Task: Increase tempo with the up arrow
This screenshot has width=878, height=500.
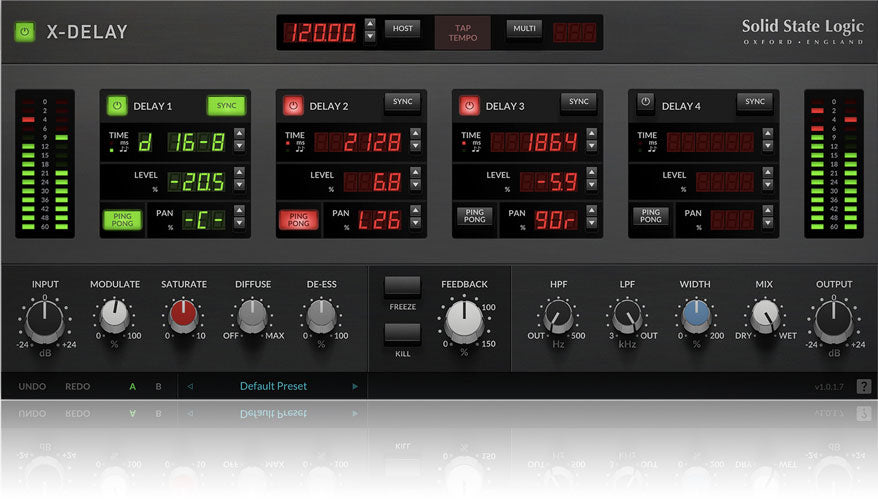Action: [370, 24]
